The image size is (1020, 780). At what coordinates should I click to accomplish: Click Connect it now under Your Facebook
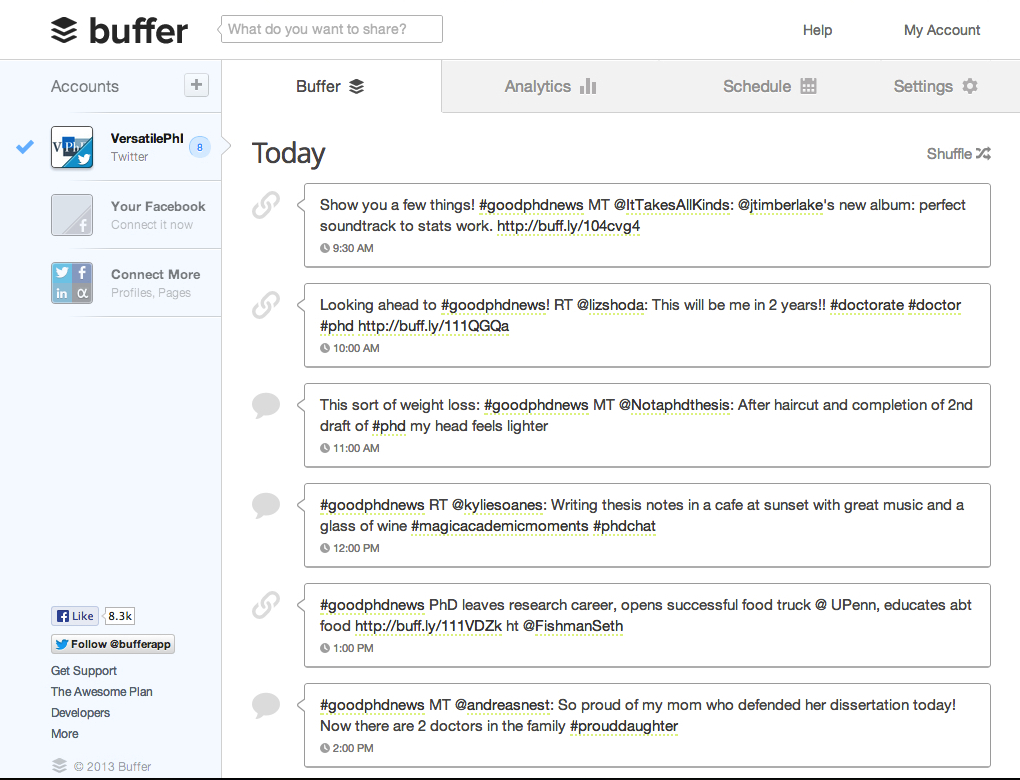click(x=152, y=224)
